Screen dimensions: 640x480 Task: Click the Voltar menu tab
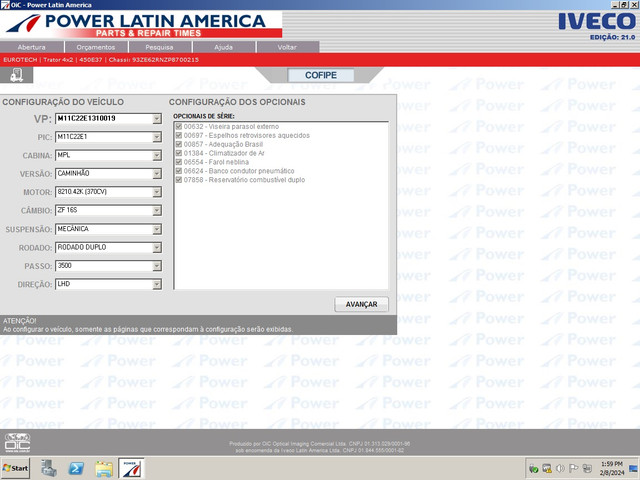pyautogui.click(x=287, y=47)
